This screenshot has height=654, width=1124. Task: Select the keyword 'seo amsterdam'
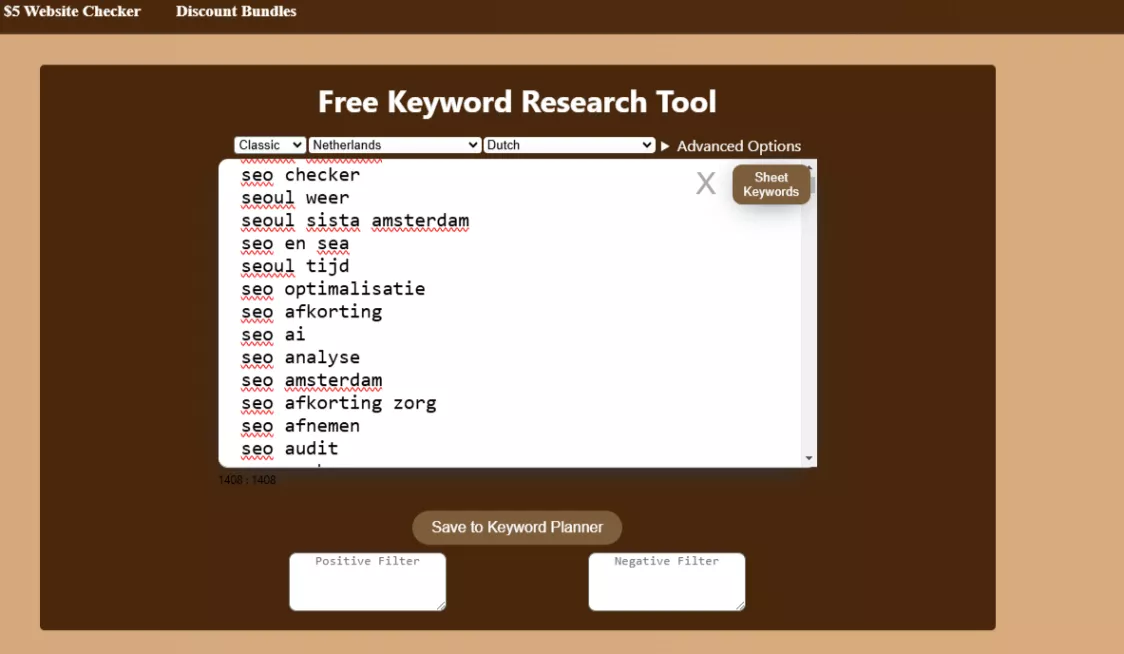click(x=311, y=380)
